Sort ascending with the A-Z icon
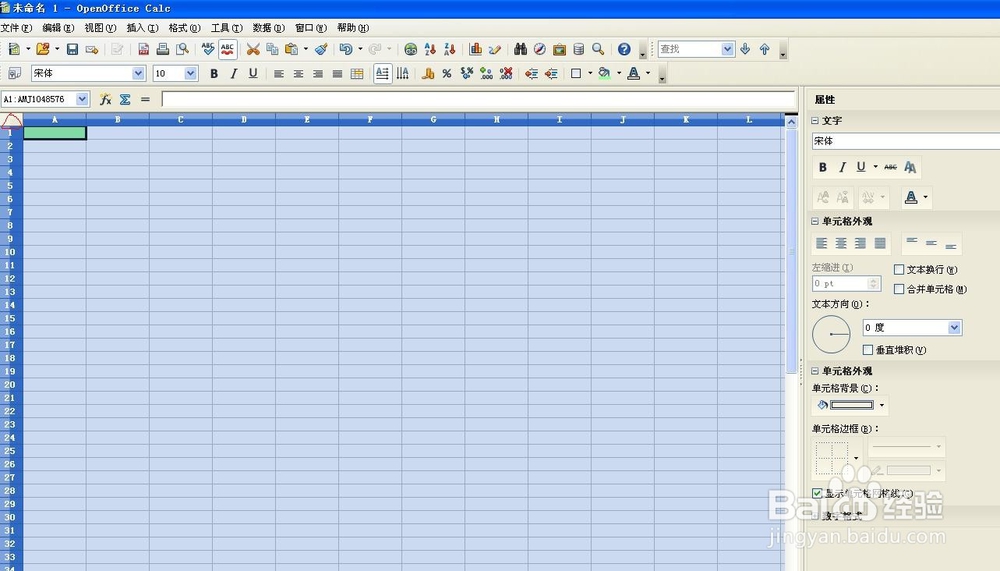Image resolution: width=1000 pixels, height=571 pixels. click(x=430, y=49)
